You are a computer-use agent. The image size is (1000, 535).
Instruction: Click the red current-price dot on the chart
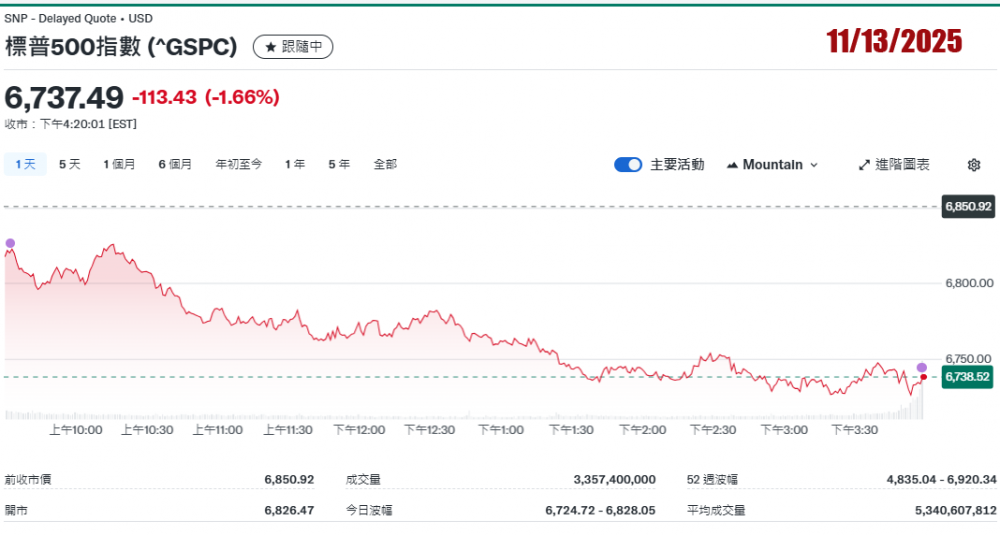923,377
